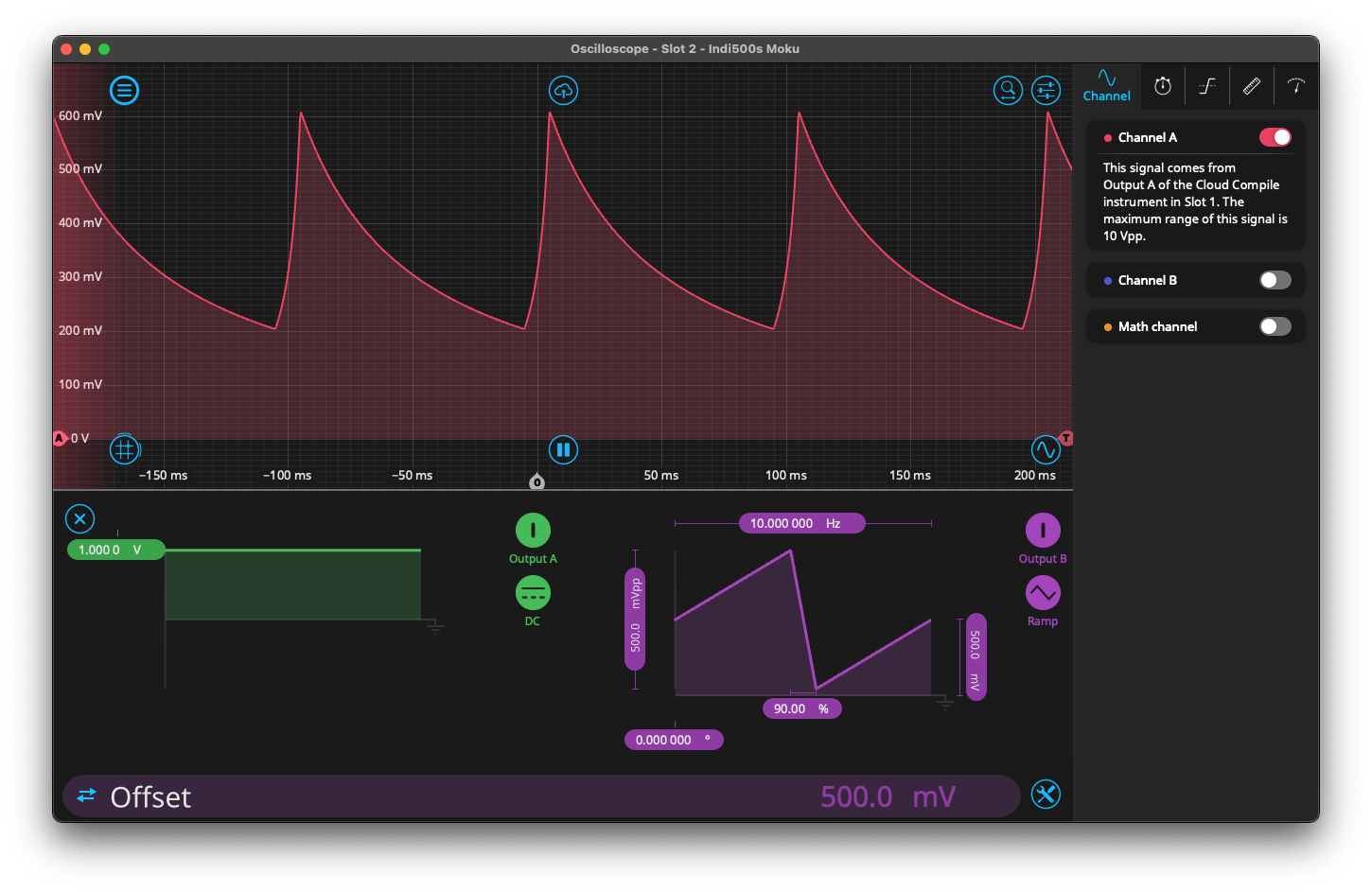
Task: Edit the 10.000 000 Hz frequency field
Action: click(x=801, y=523)
